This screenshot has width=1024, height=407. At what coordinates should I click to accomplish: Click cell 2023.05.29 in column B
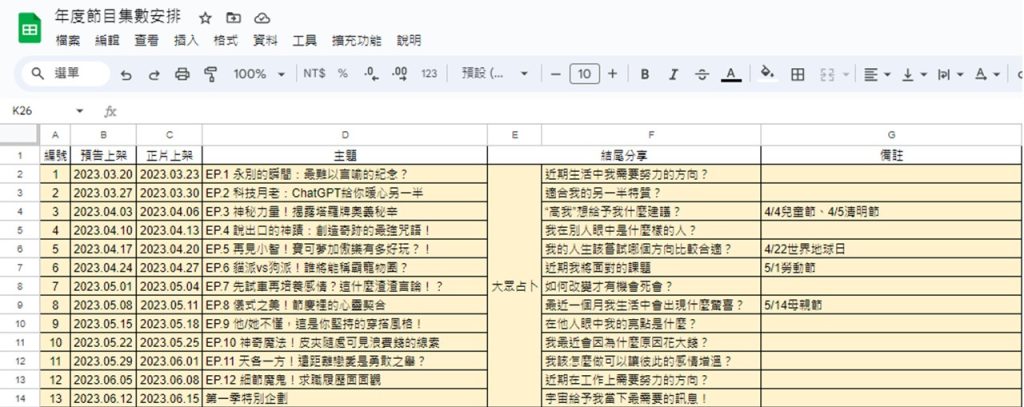pyautogui.click(x=103, y=361)
